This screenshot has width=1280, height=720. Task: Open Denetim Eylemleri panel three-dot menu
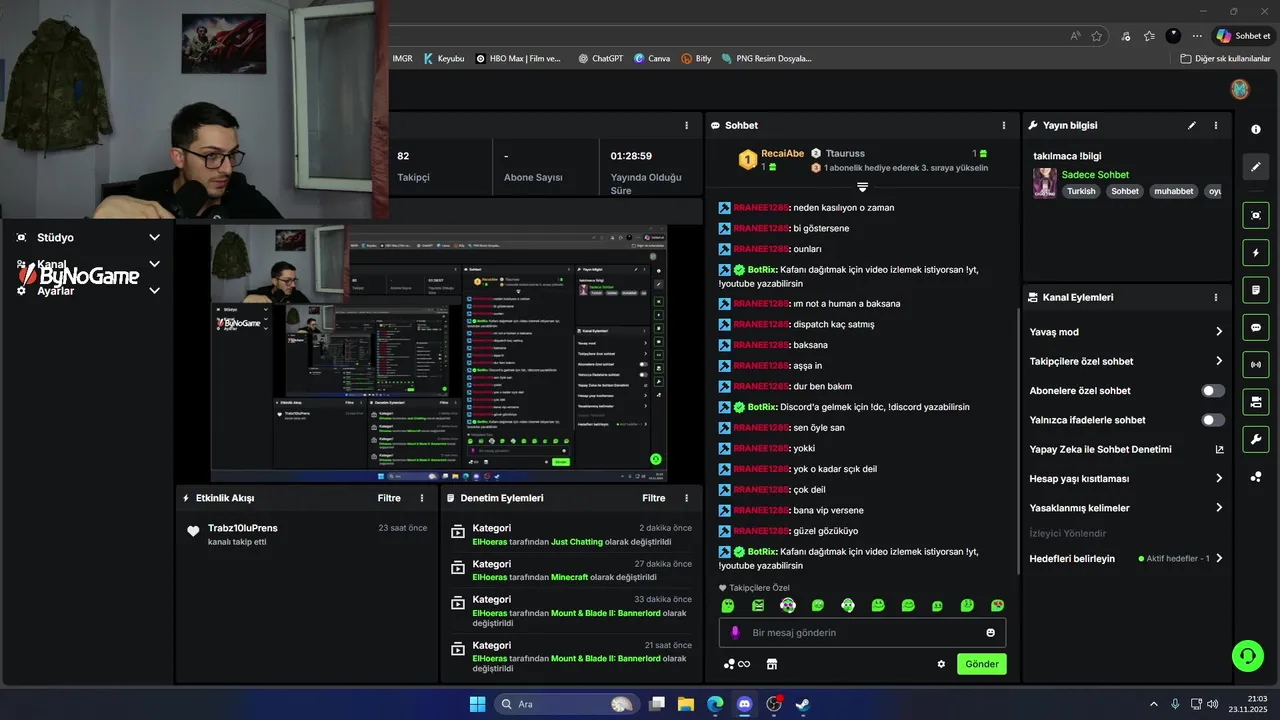tap(686, 498)
